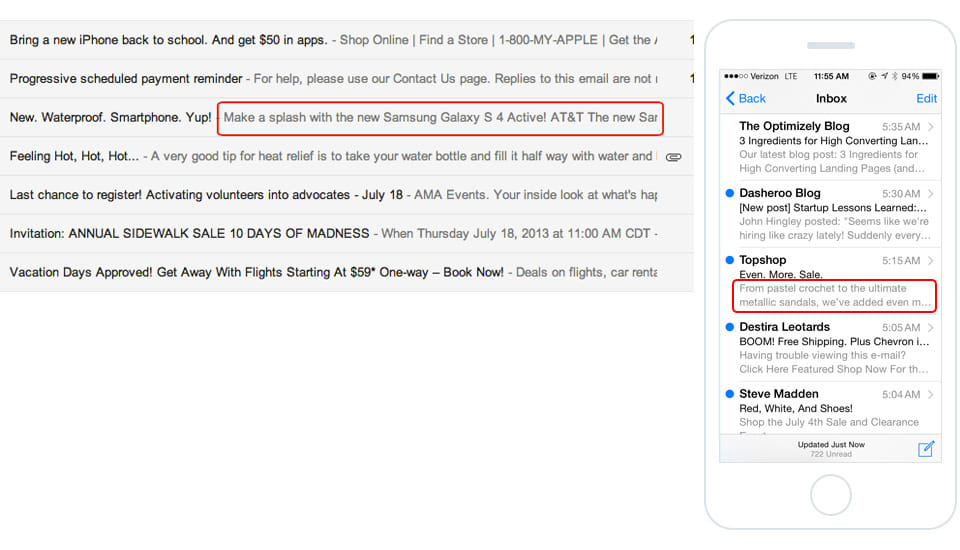Open 'Last chance to register!' email

pos(347,195)
